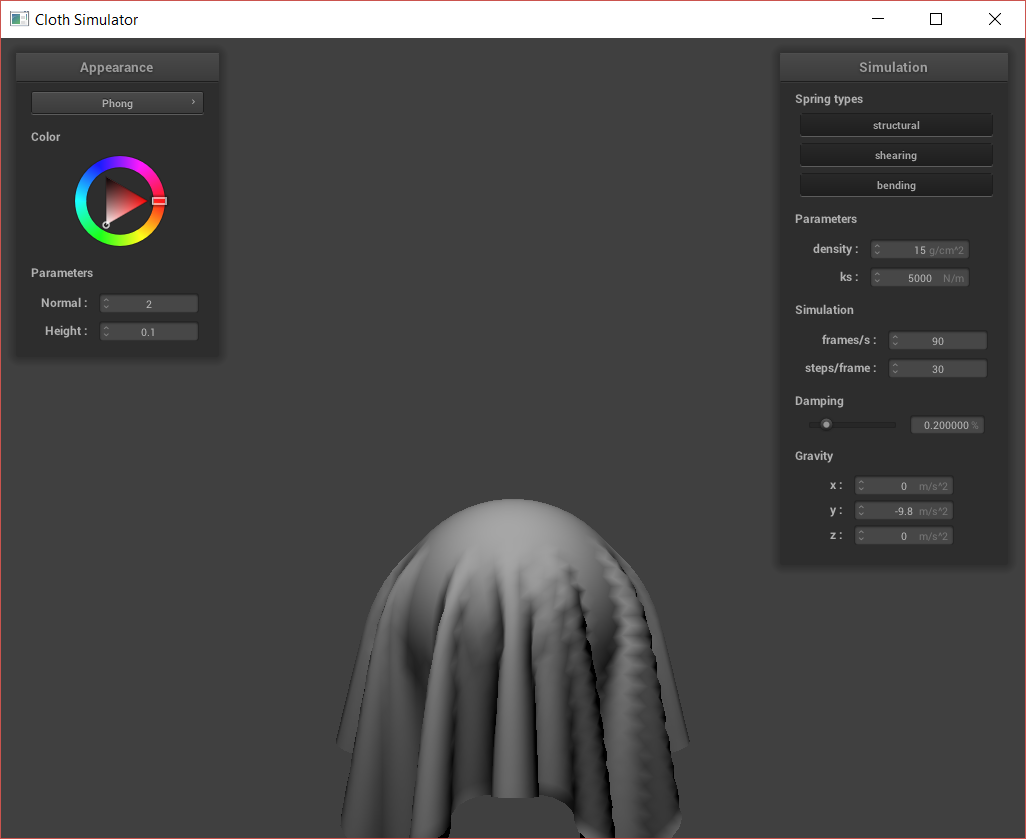Image resolution: width=1026 pixels, height=839 pixels.
Task: Open the Phong shader dropdown
Action: [117, 103]
